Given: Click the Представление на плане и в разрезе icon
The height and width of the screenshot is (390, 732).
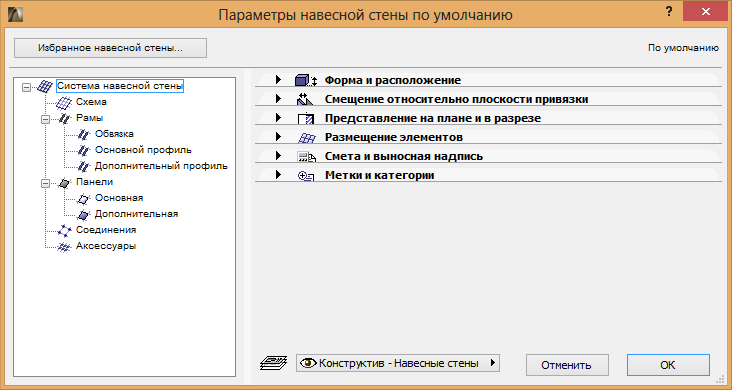Looking at the screenshot, I should 306,118.
